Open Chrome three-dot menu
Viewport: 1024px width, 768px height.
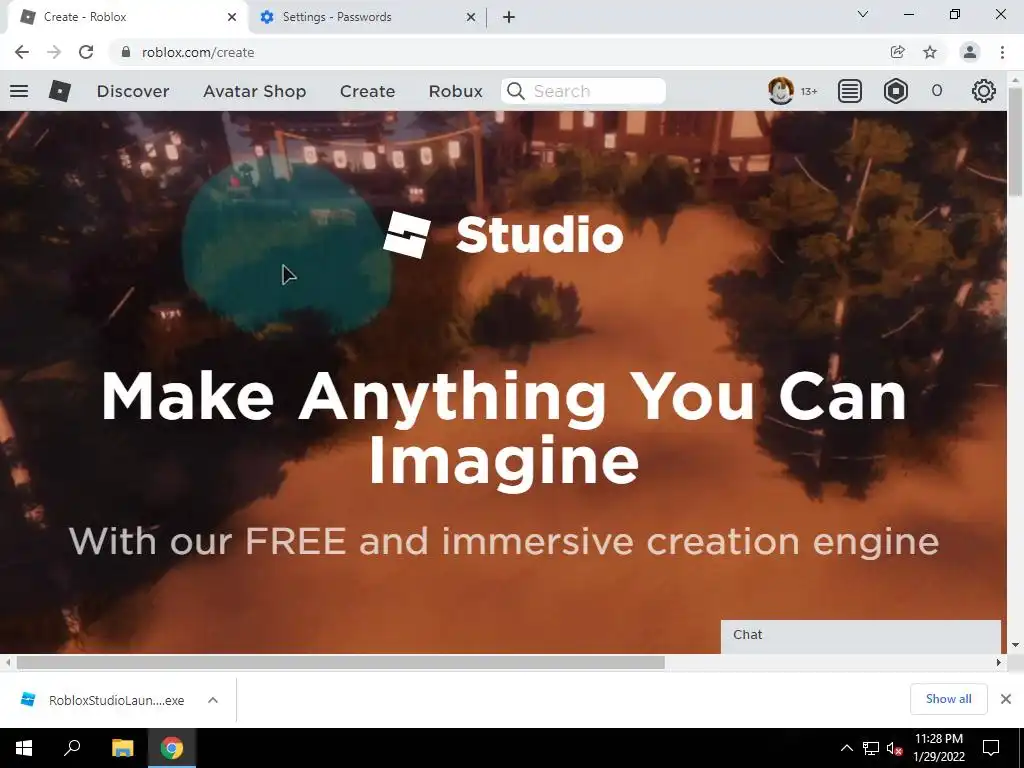click(x=1002, y=52)
